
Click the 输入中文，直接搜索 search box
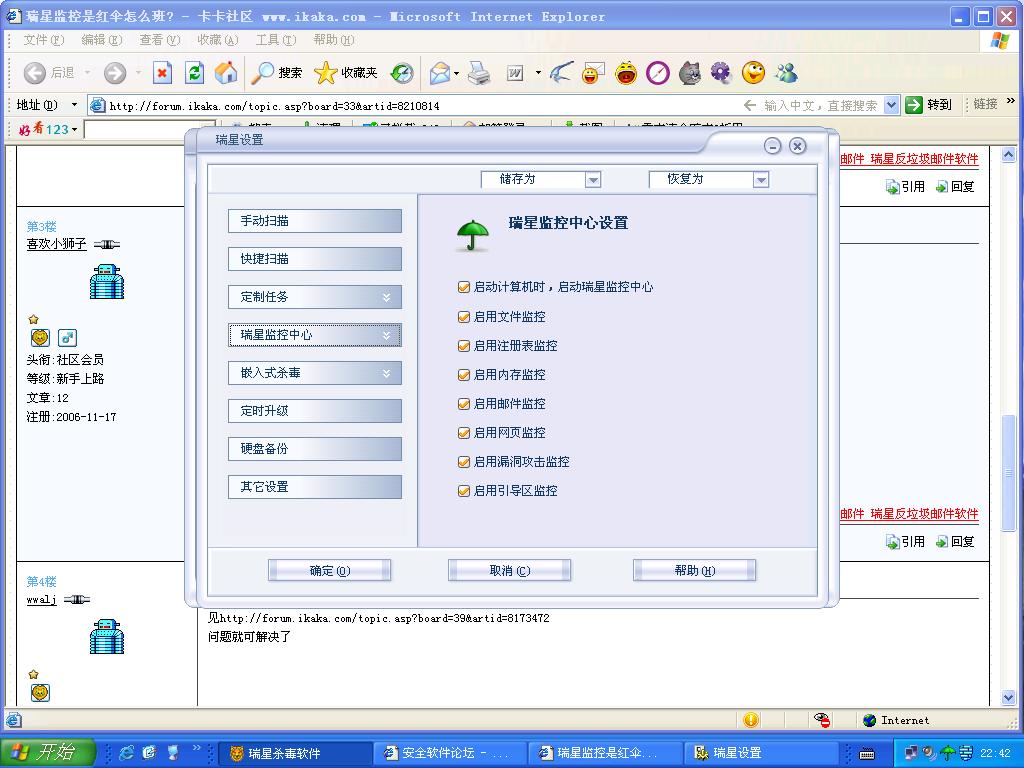tap(820, 105)
